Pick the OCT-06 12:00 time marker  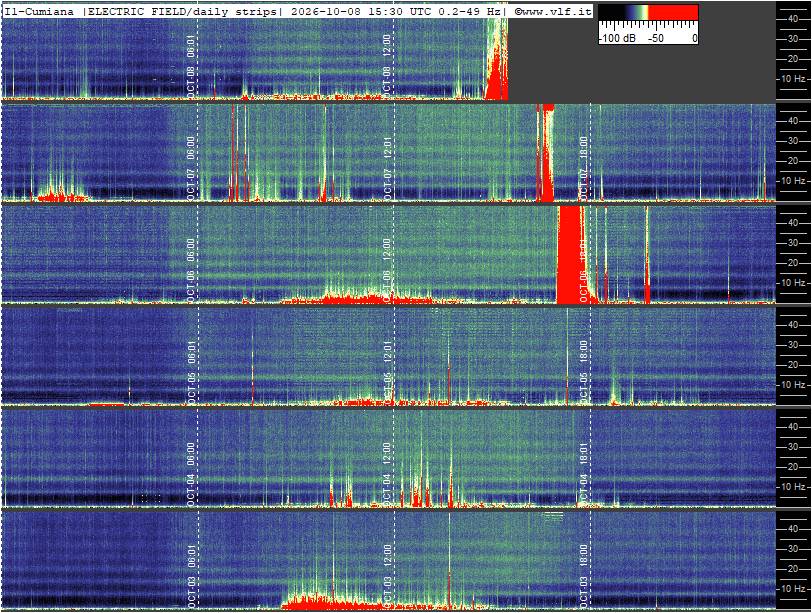coord(386,270)
